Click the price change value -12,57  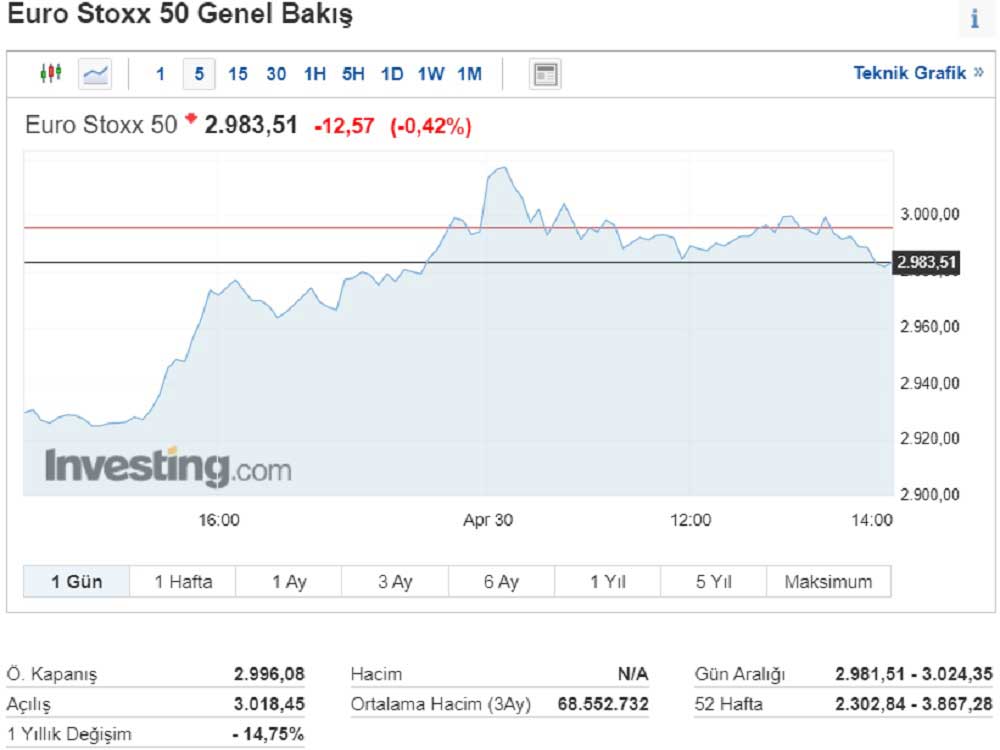[344, 126]
